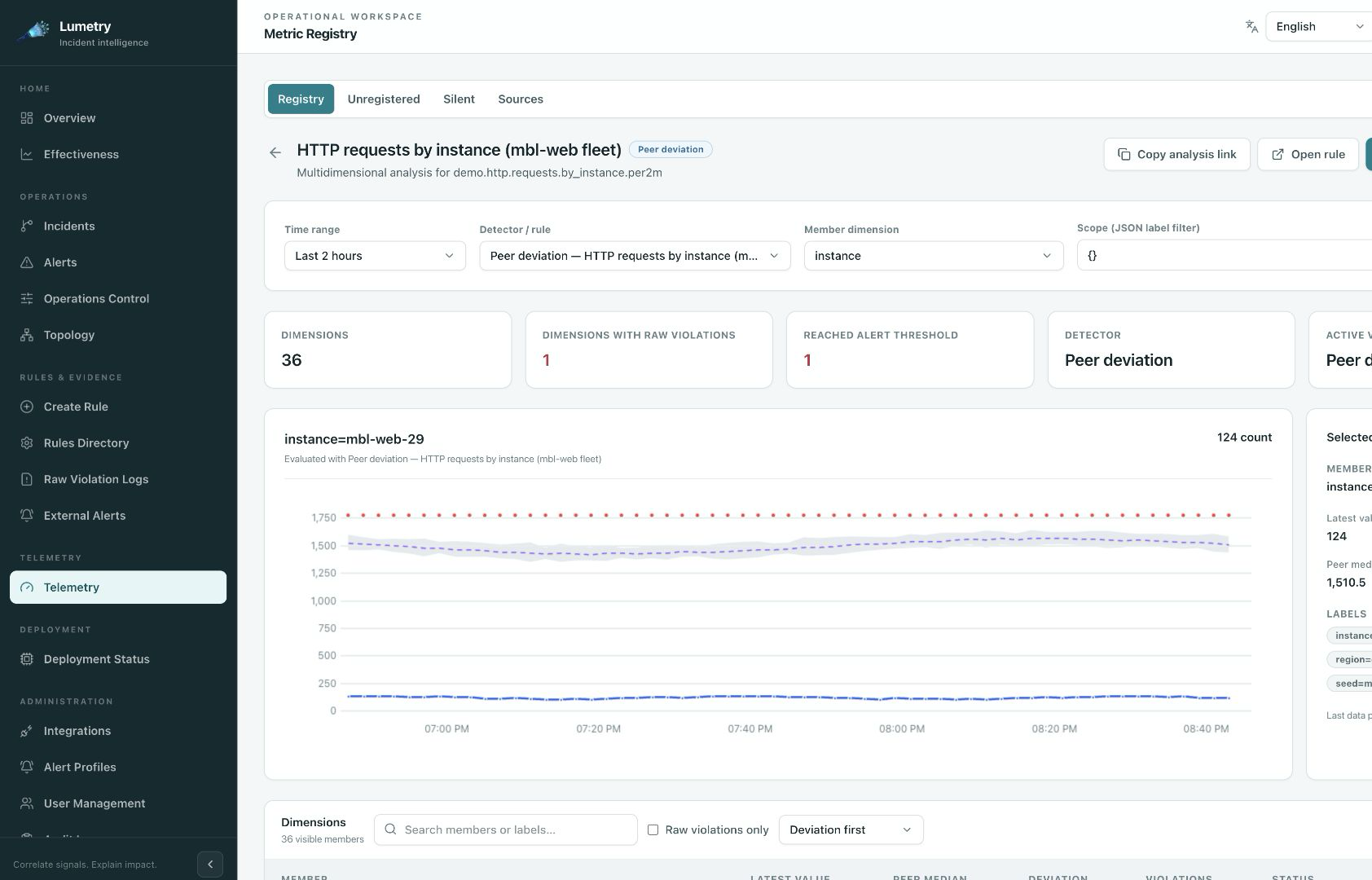Screen dimensions: 1372x880
Task: Go to the Effectiveness page
Action: coord(118,154)
